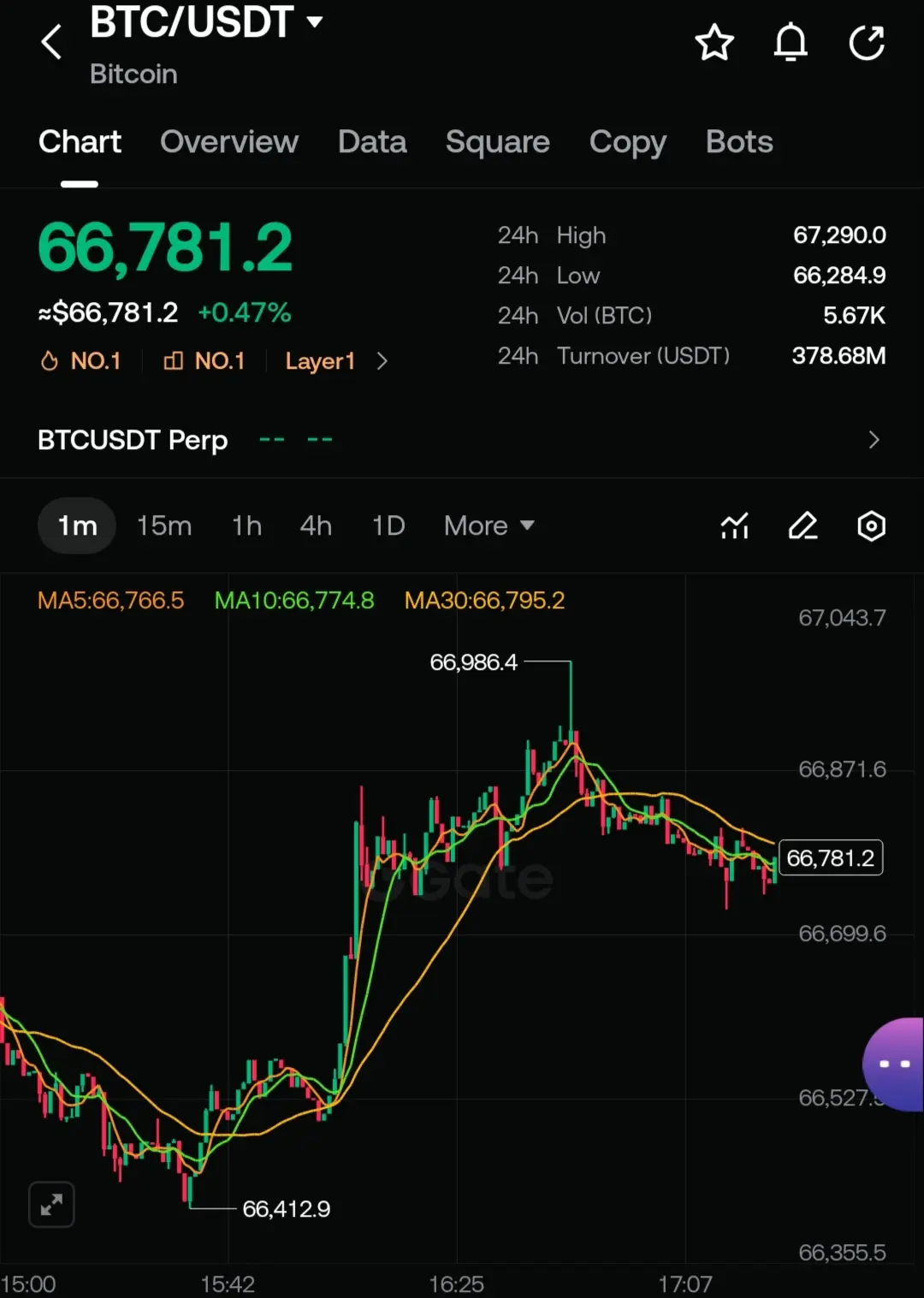924x1298 pixels.
Task: Tap the MA5:66,766.5 indicator label
Action: (x=110, y=601)
